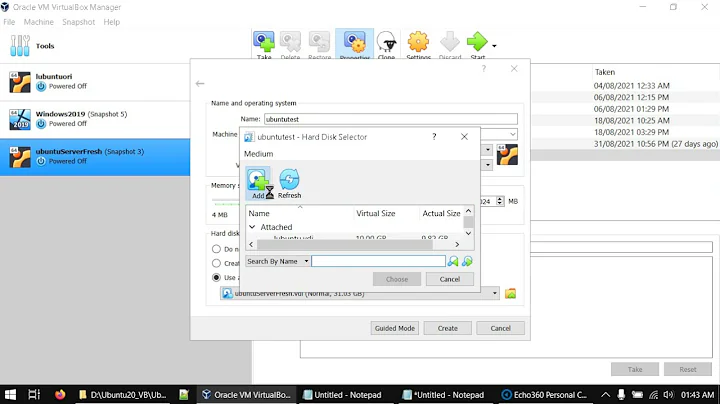The image size is (720, 404).
Task: Open Start arrow dropdown menu
Action: 494,46
